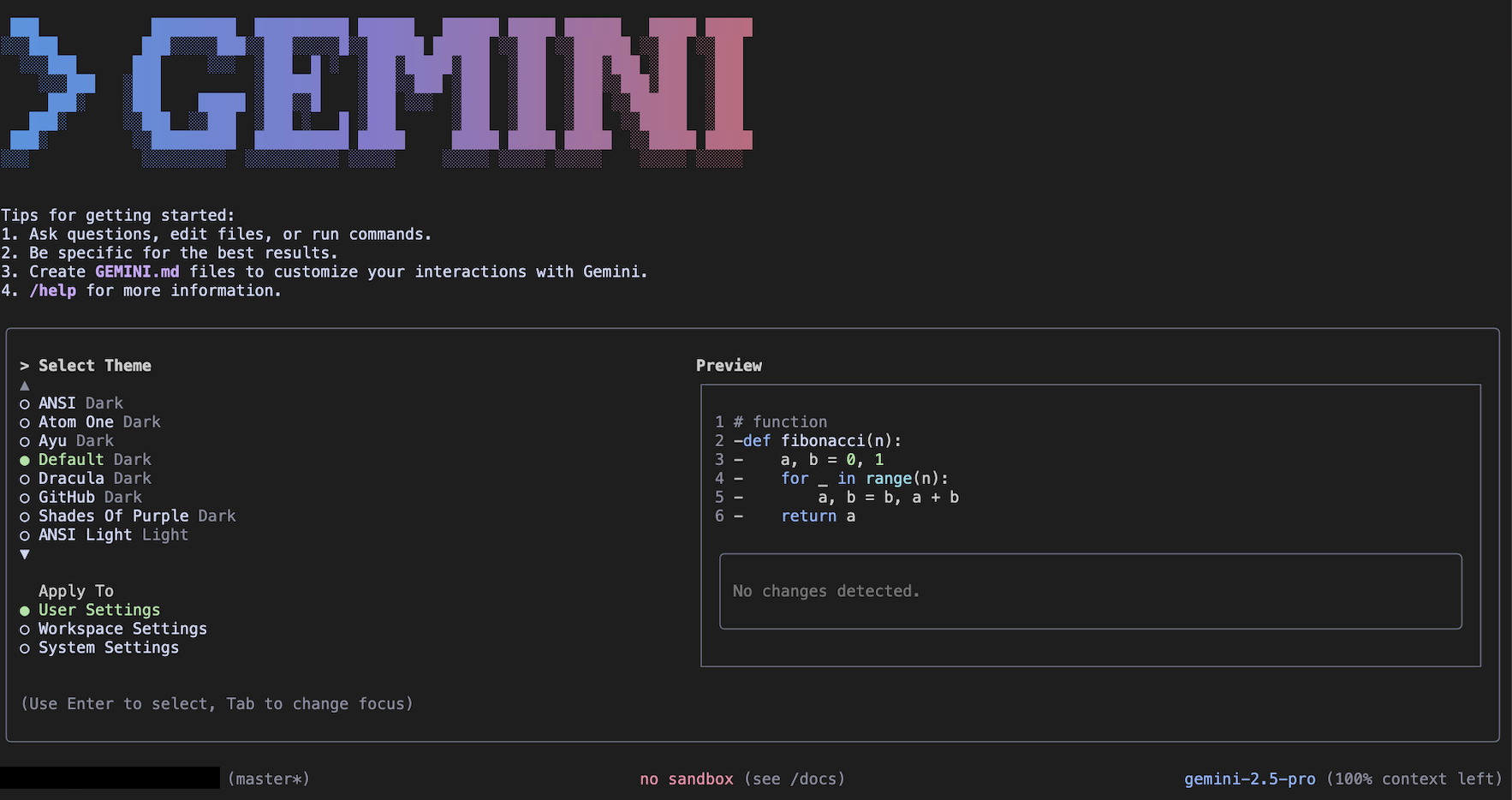This screenshot has height=800, width=1512.
Task: Click the GEMINI.md highlighted text
Action: click(137, 272)
